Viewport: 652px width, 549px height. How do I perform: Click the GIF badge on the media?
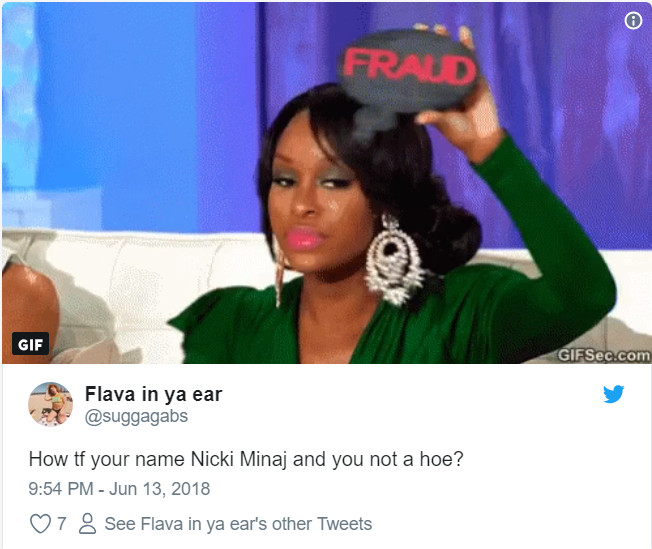point(30,344)
